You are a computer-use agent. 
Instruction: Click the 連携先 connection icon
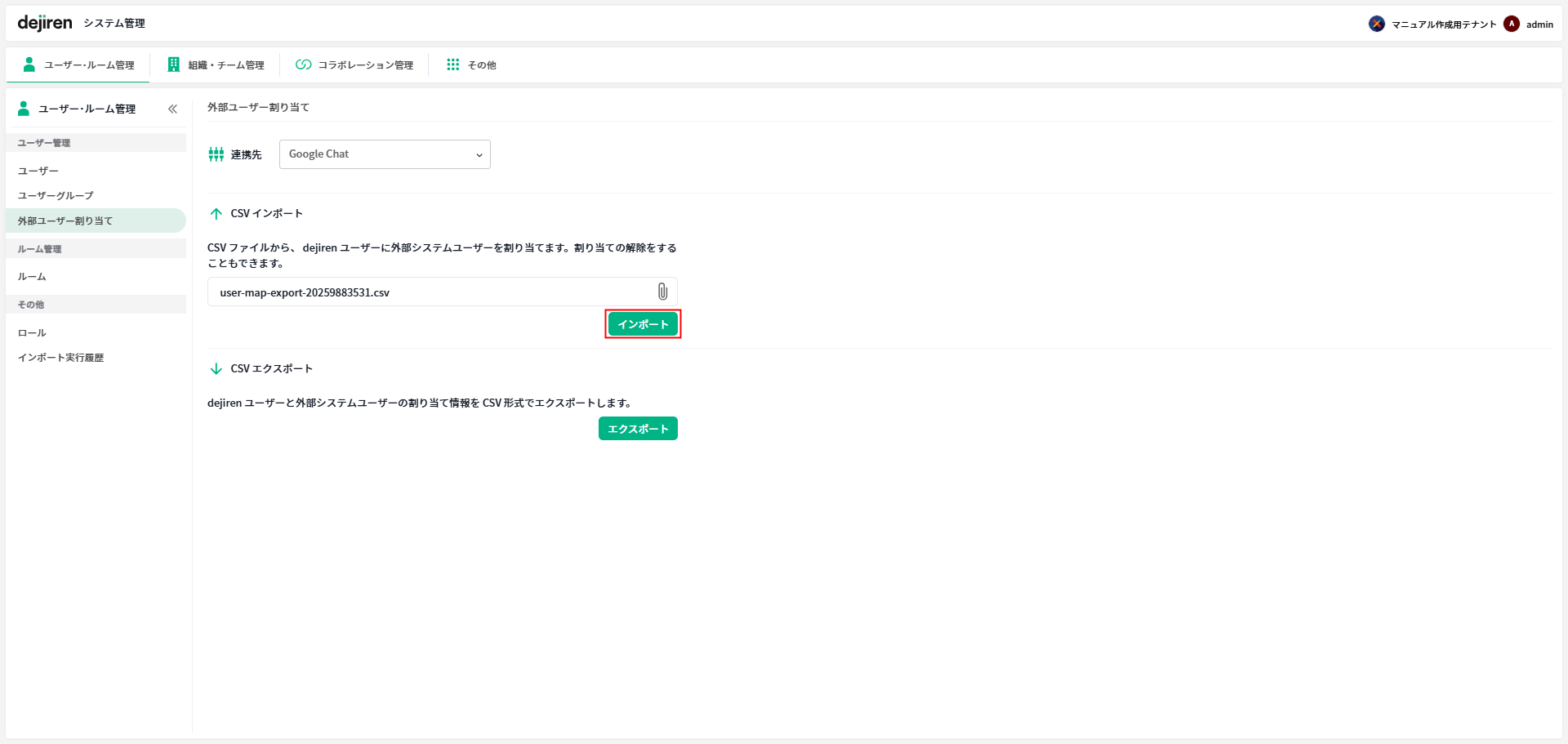tap(216, 154)
